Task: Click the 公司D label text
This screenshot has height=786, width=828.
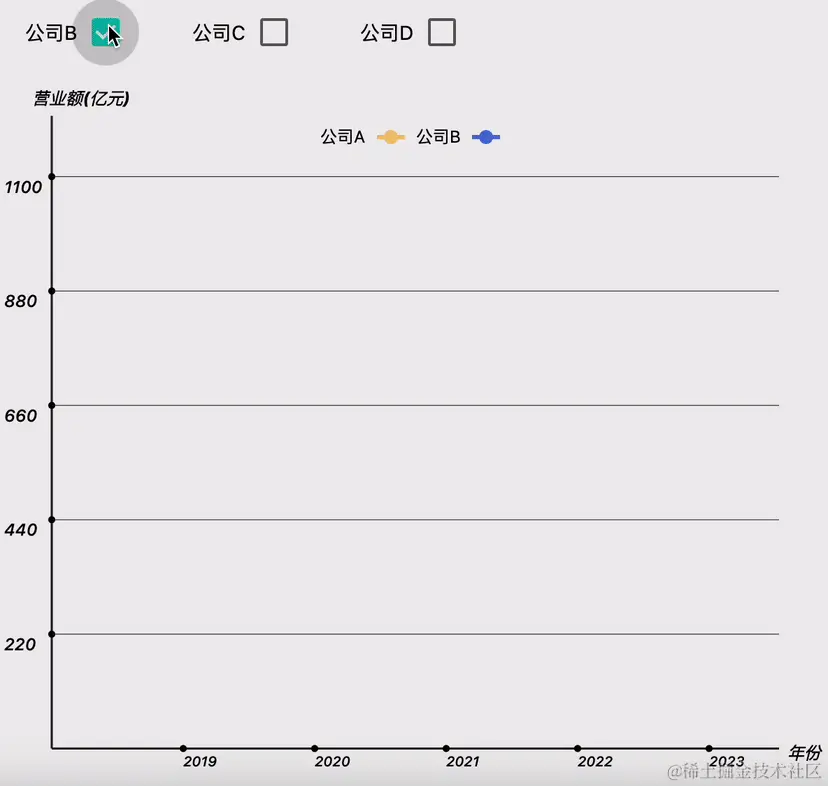Action: [385, 31]
